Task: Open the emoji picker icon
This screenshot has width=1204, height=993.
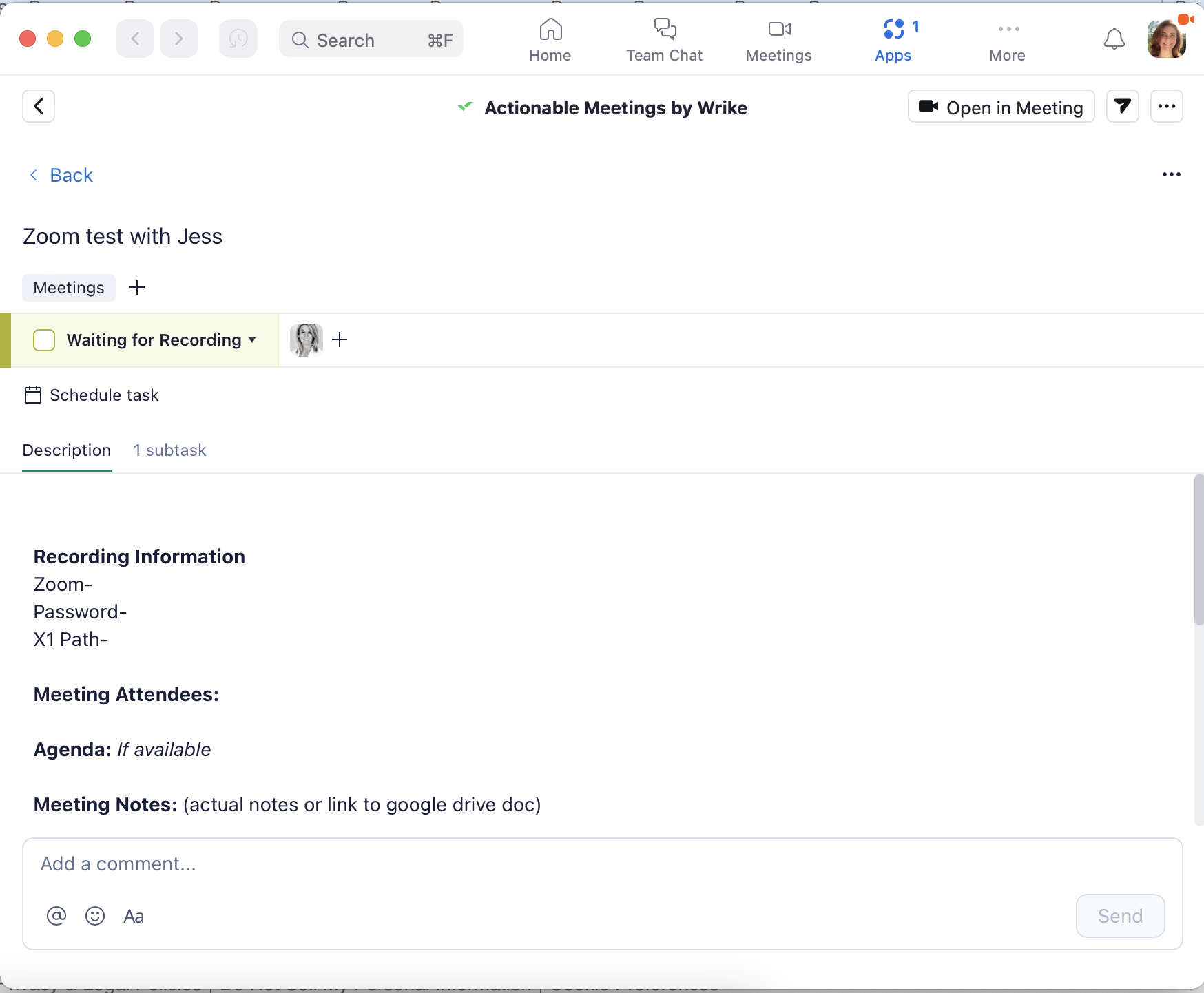Action: click(95, 916)
